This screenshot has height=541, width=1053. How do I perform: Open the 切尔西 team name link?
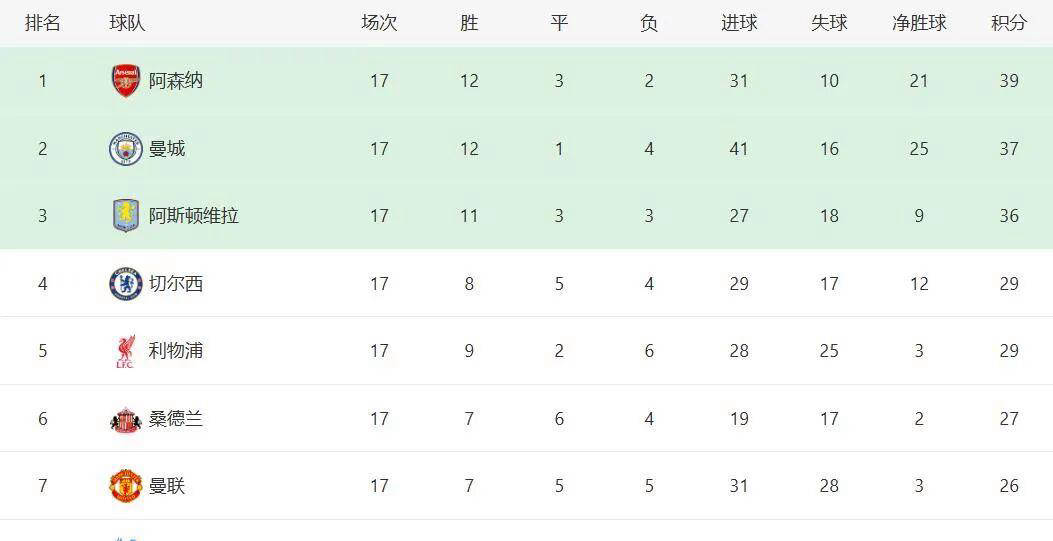pyautogui.click(x=176, y=284)
